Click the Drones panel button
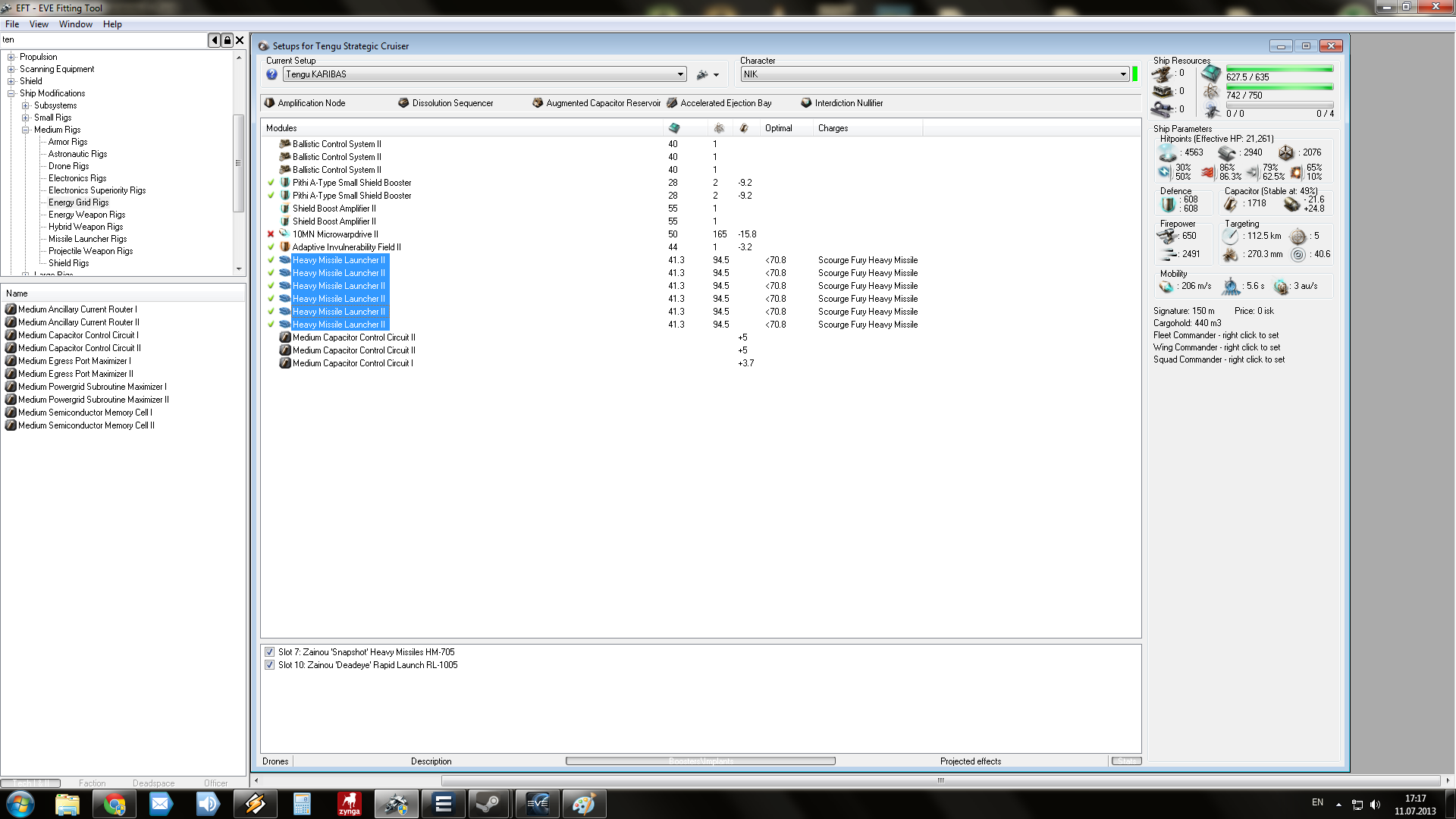Screen dimensions: 1456x819 [x=275, y=761]
